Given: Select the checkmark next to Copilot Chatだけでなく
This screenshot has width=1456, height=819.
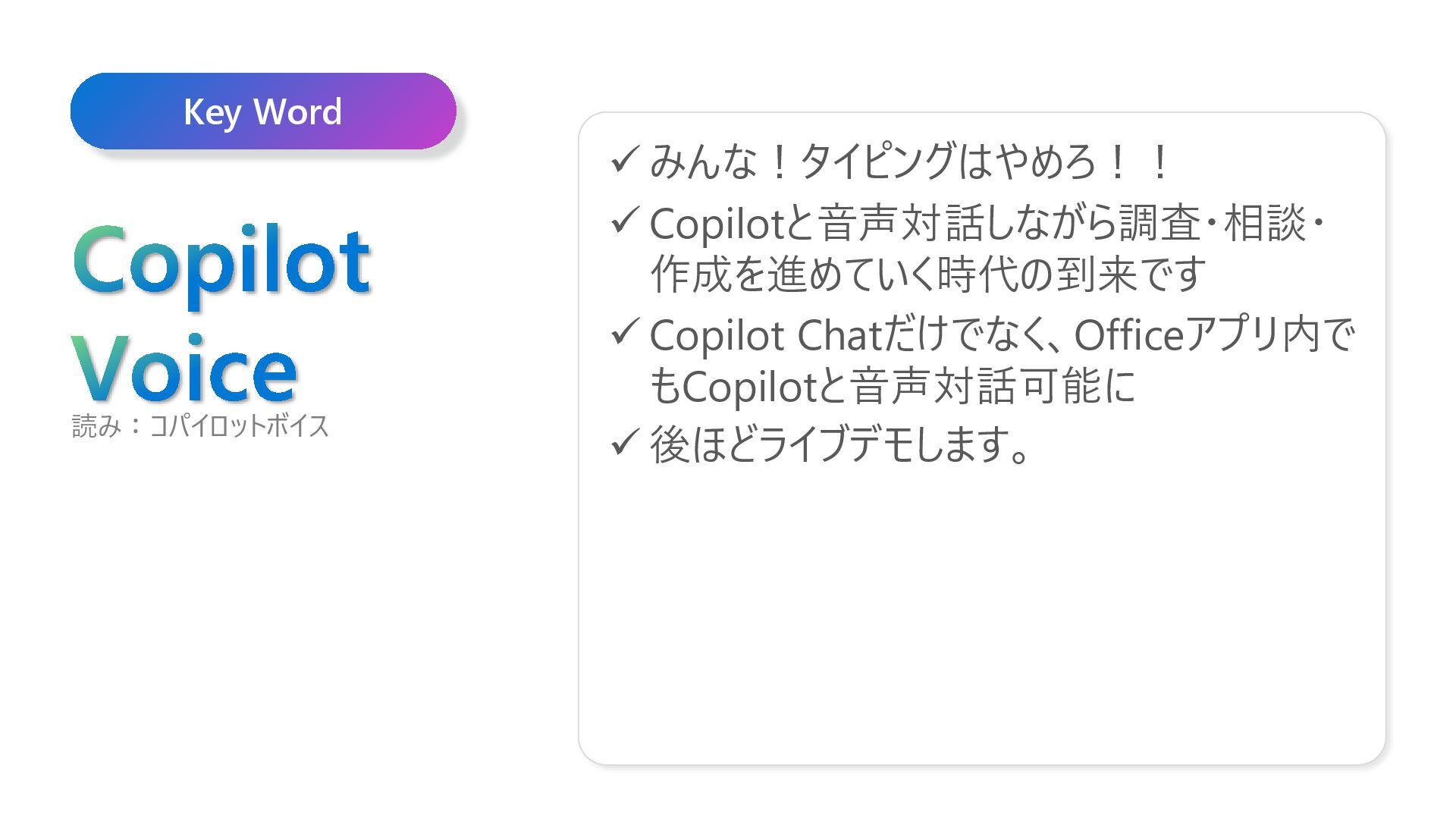Looking at the screenshot, I should [624, 333].
